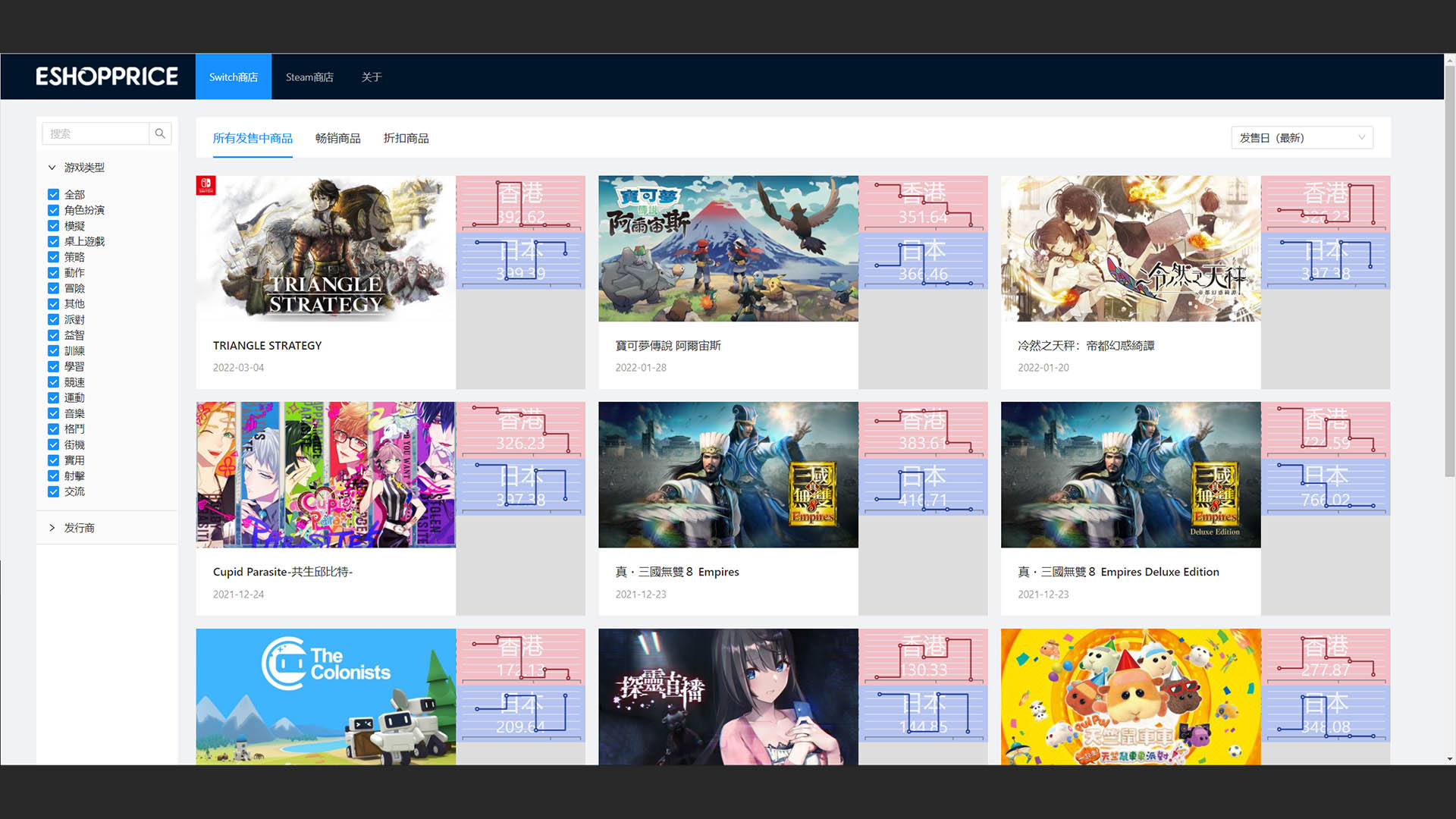
Task: Select the 折扣商品 tab
Action: 406,138
